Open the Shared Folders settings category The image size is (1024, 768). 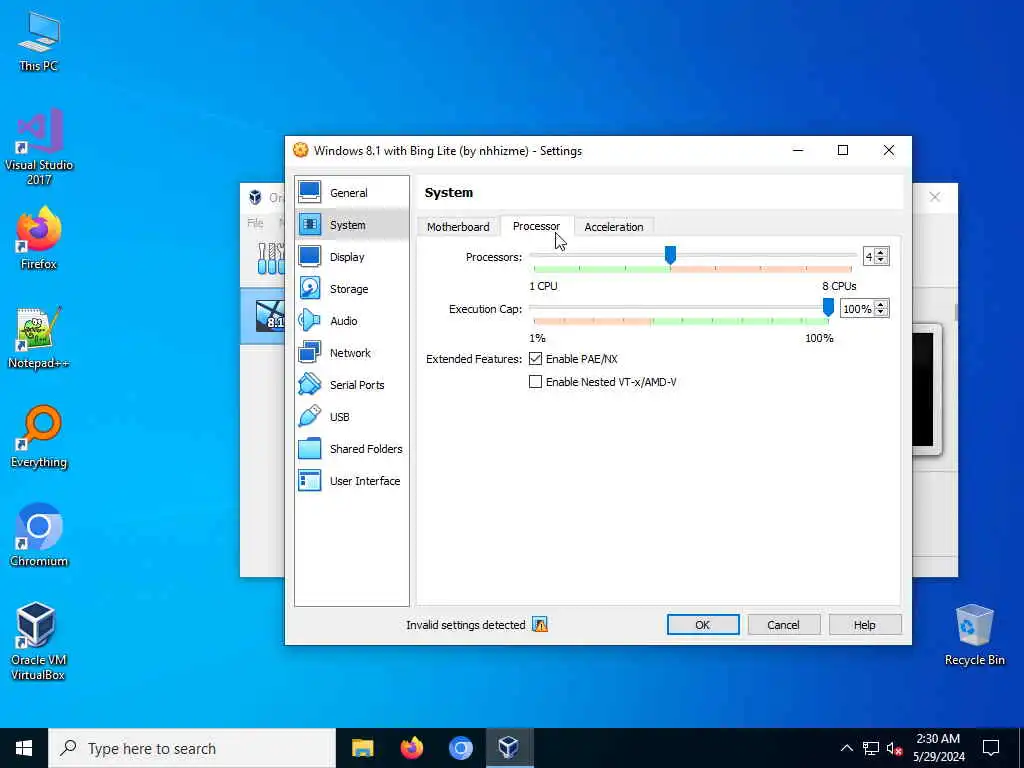[x=351, y=449]
